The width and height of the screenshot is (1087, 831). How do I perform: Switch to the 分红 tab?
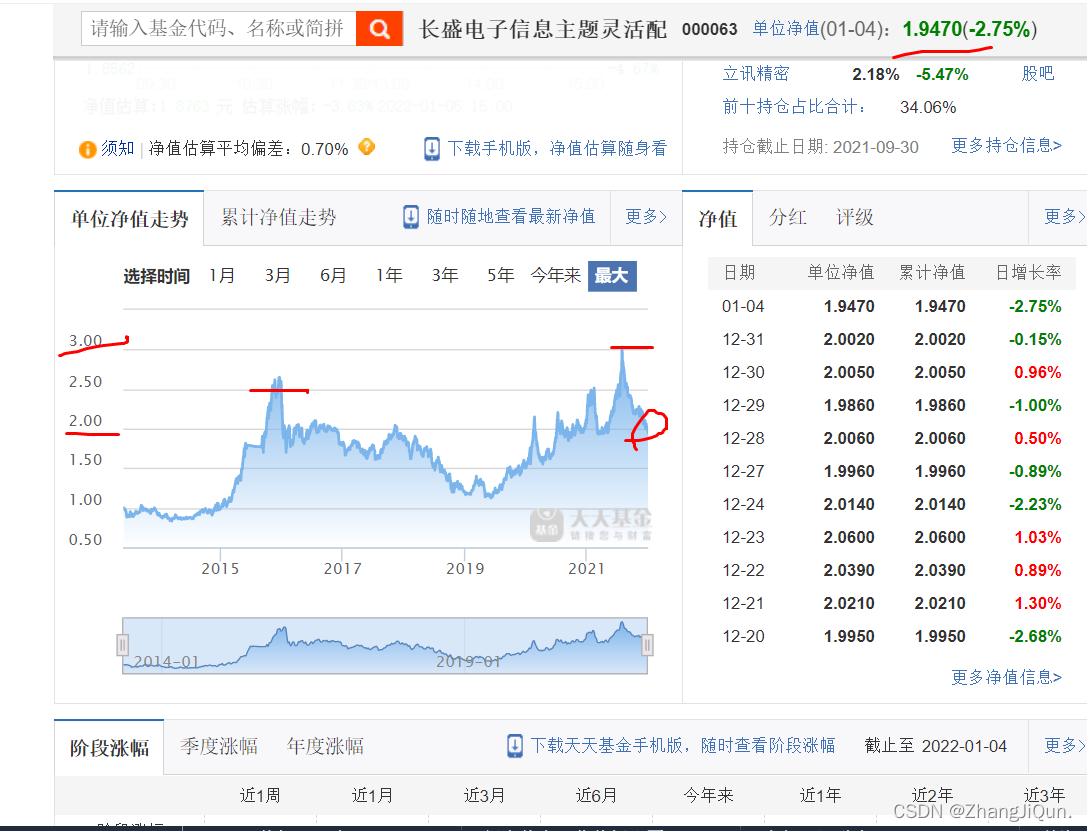coord(787,218)
